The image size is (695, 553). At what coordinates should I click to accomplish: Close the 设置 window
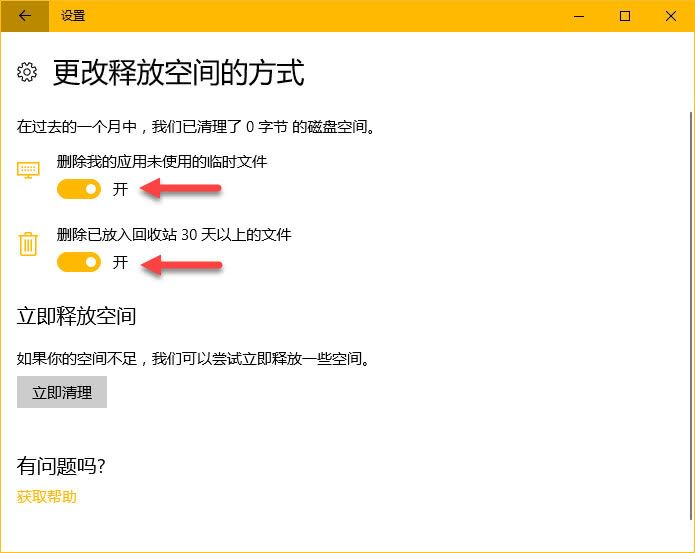[x=671, y=16]
